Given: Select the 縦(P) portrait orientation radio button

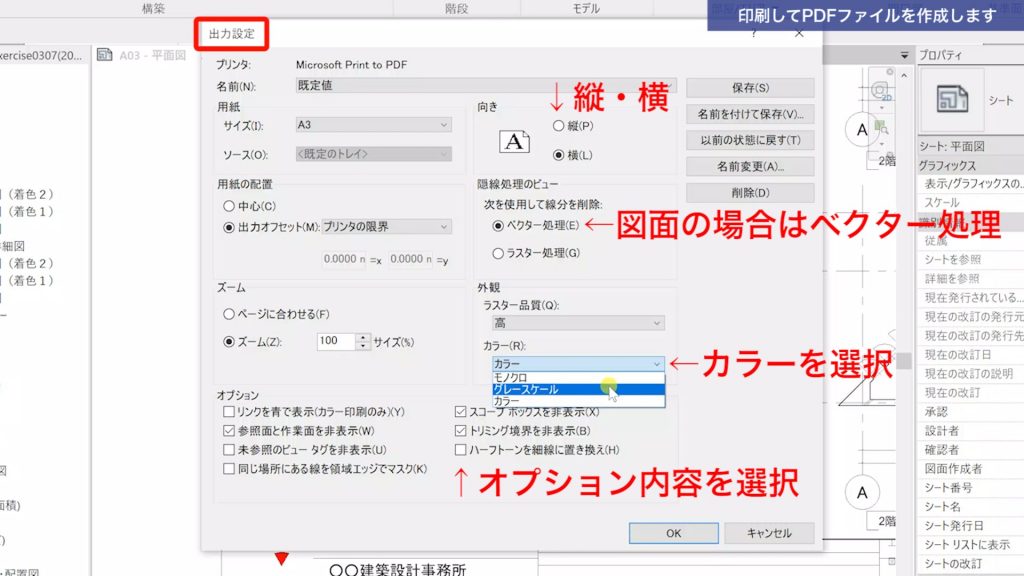Looking at the screenshot, I should coord(559,123).
